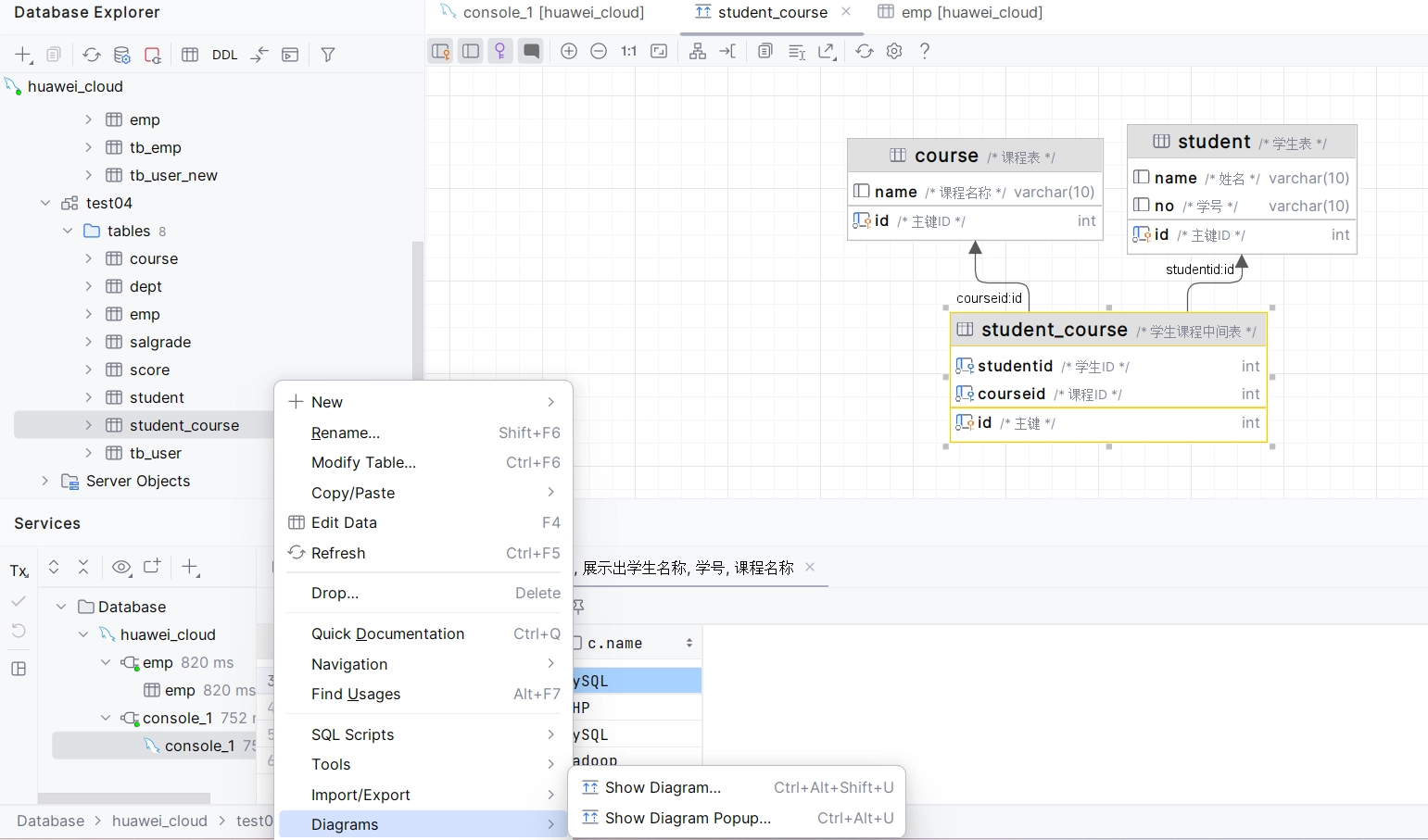Click the Refresh icon in Database Explorer toolbar
The image size is (1428, 840).
click(91, 55)
